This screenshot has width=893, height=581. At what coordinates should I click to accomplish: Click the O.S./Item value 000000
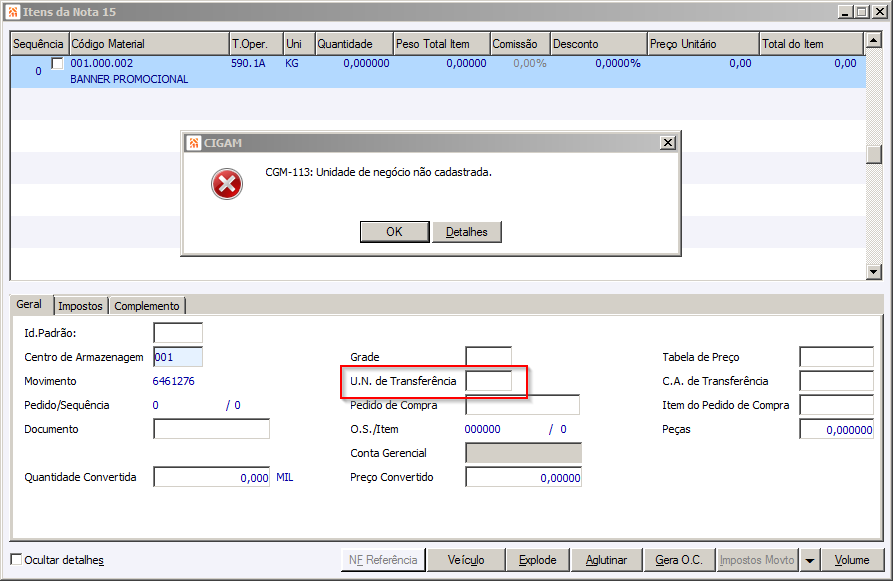pyautogui.click(x=482, y=429)
